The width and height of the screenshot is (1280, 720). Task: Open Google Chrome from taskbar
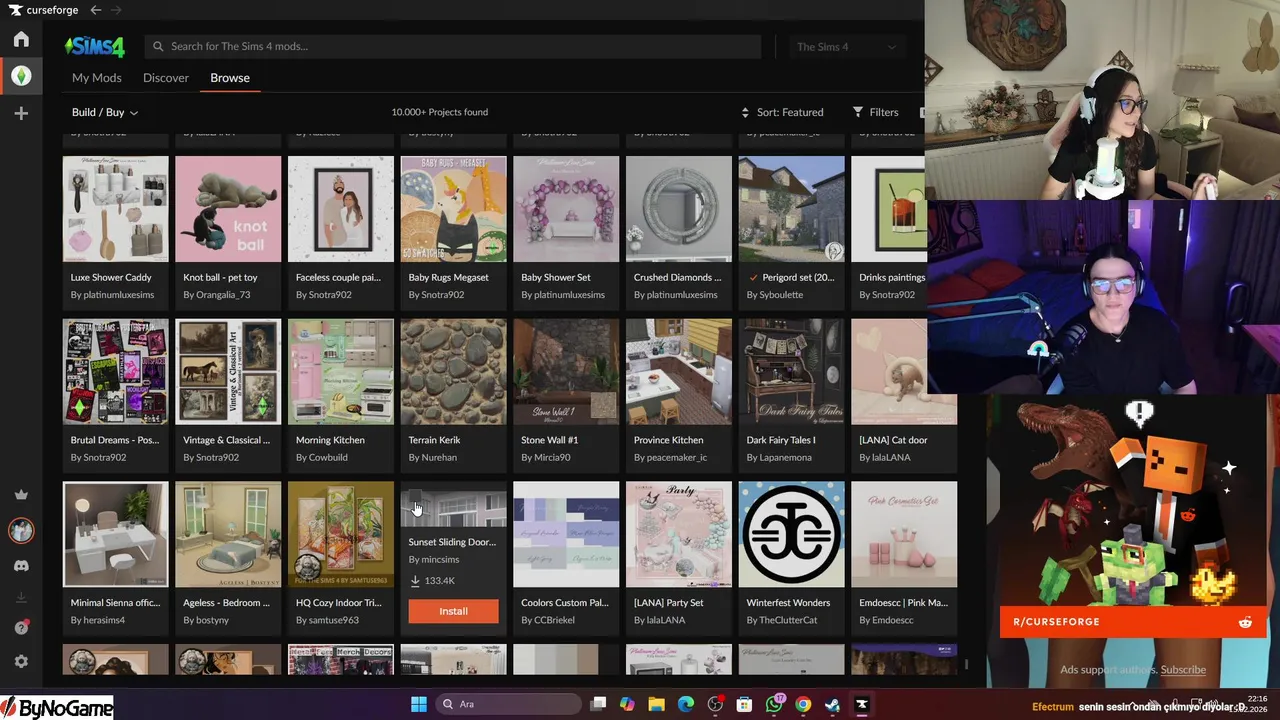[x=803, y=704]
